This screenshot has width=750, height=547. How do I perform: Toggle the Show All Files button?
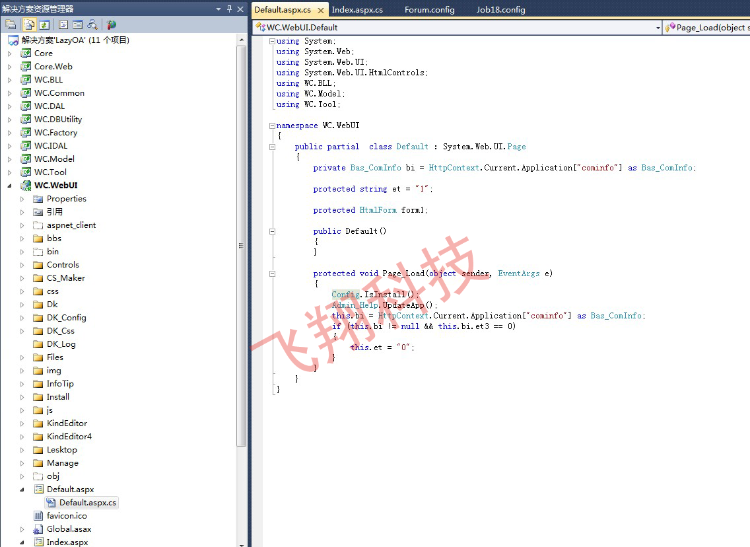[28, 24]
